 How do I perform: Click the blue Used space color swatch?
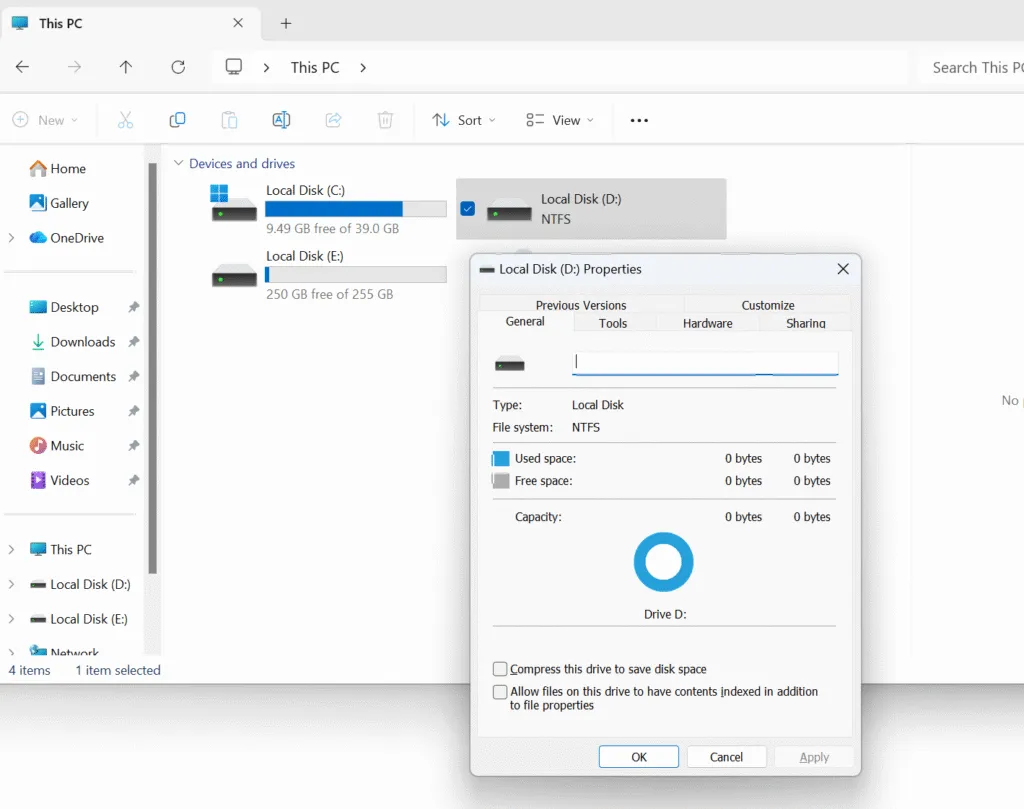pos(501,459)
